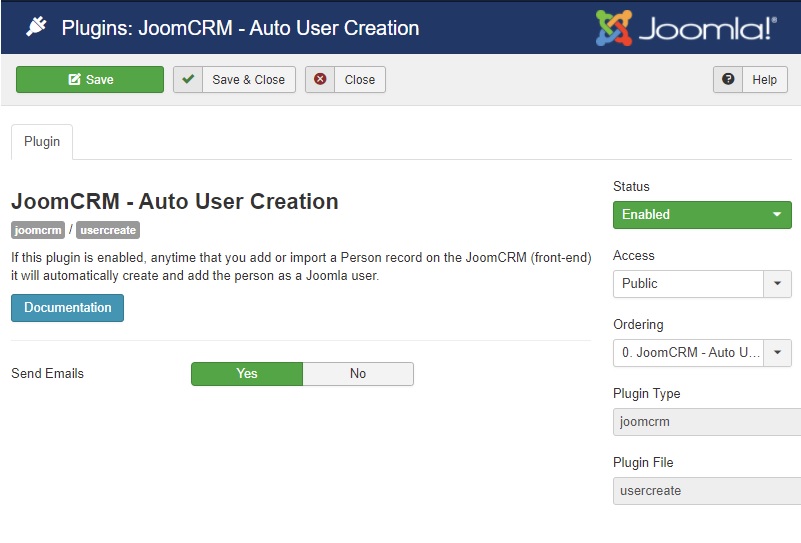Viewport: 801px width, 543px height.
Task: Click the Close label in the toolbar
Action: 360,80
